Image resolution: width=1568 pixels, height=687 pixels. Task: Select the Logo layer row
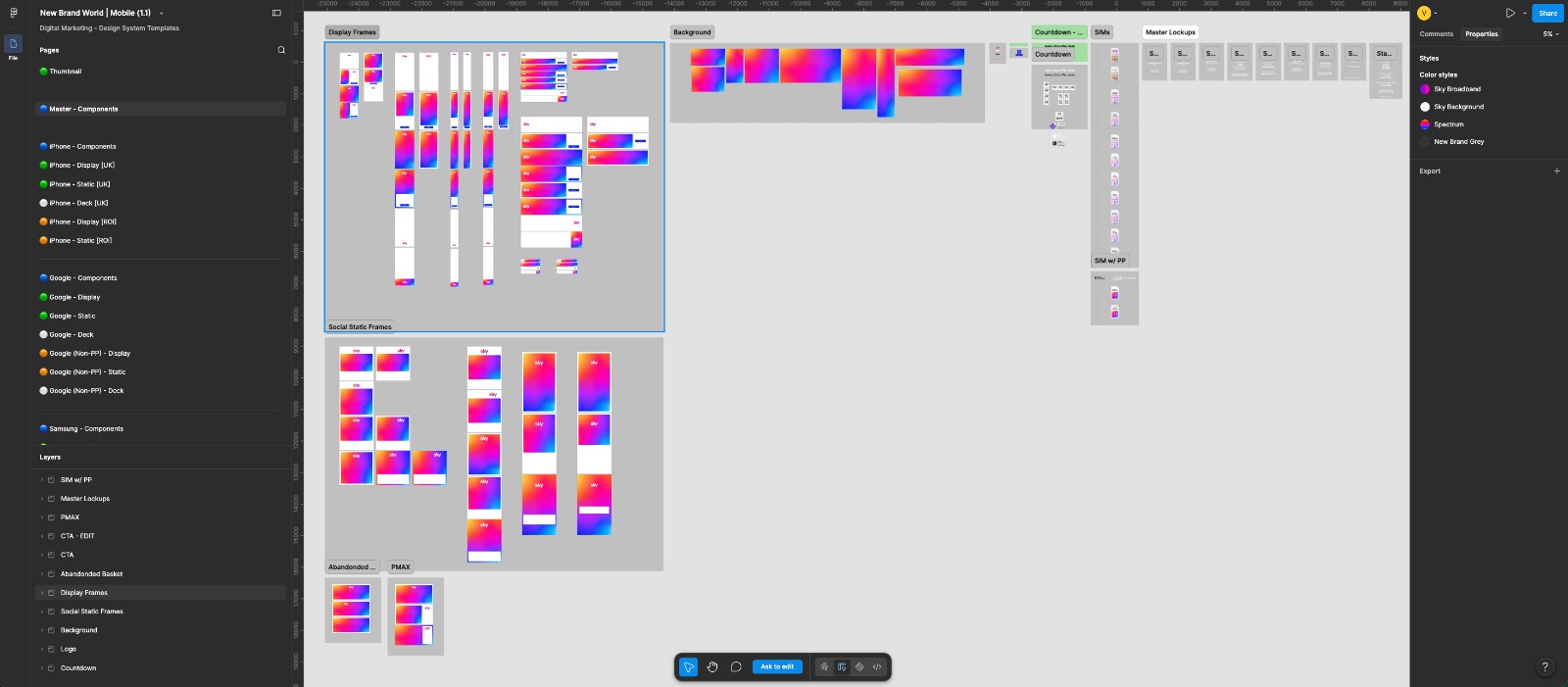(160, 649)
